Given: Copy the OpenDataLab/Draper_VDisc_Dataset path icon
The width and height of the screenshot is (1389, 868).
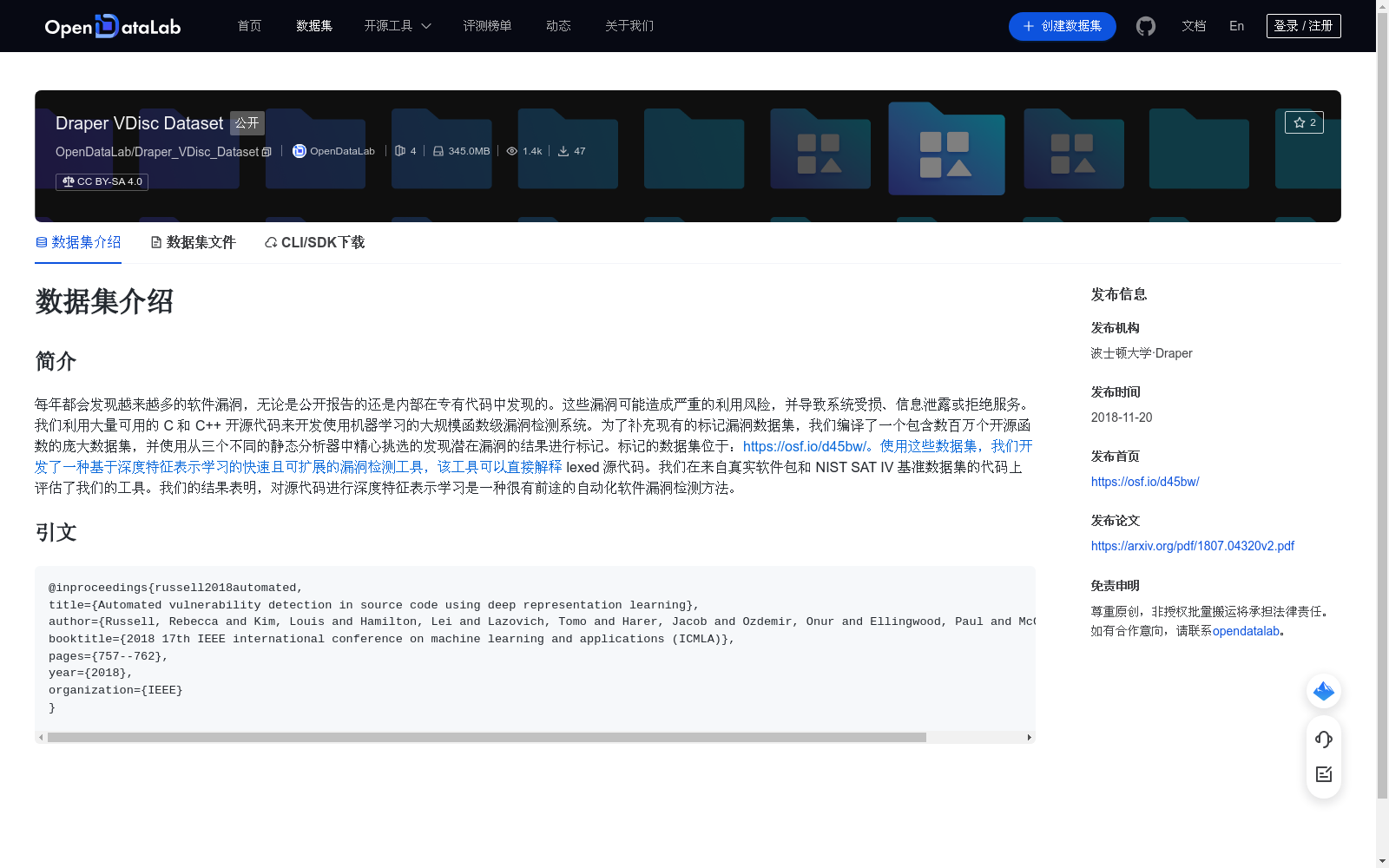Looking at the screenshot, I should (267, 152).
